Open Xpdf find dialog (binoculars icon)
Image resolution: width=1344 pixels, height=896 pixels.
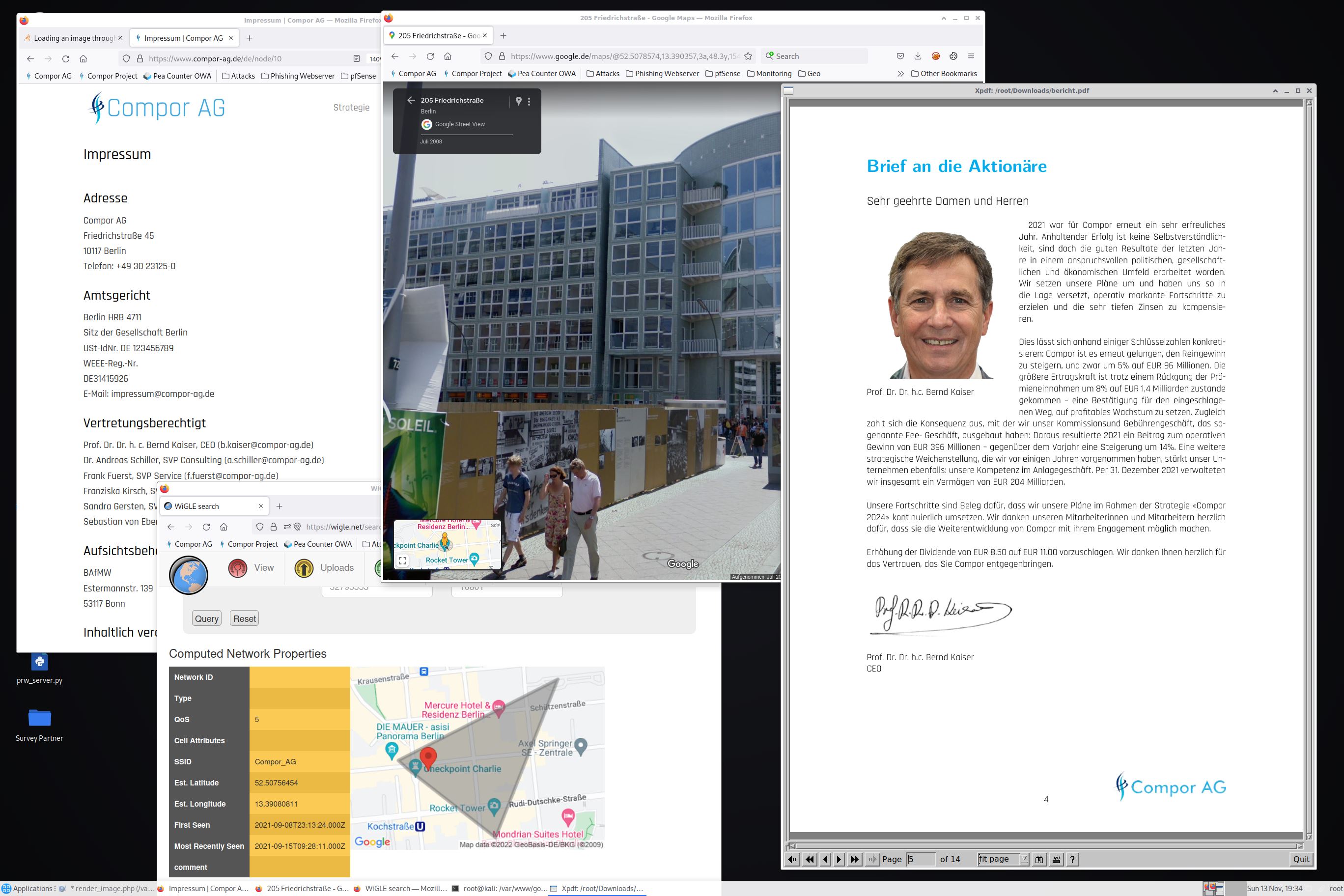click(x=1039, y=859)
